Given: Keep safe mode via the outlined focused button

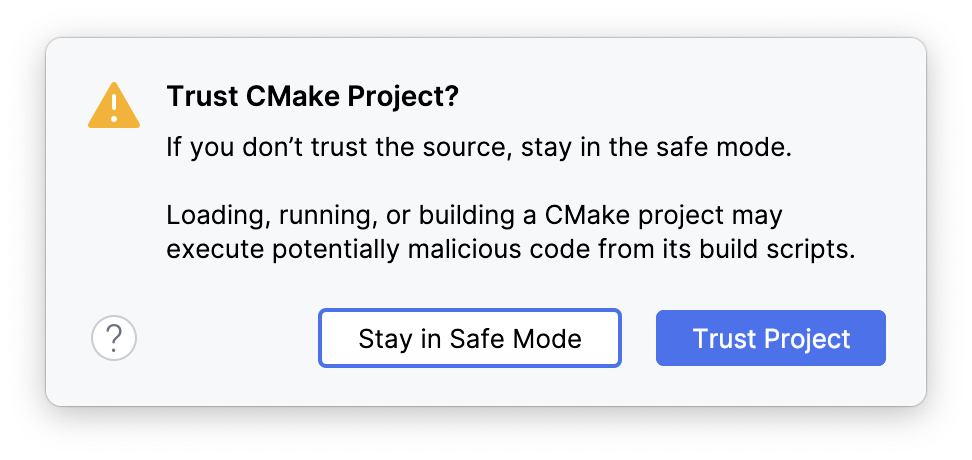Looking at the screenshot, I should (470, 338).
